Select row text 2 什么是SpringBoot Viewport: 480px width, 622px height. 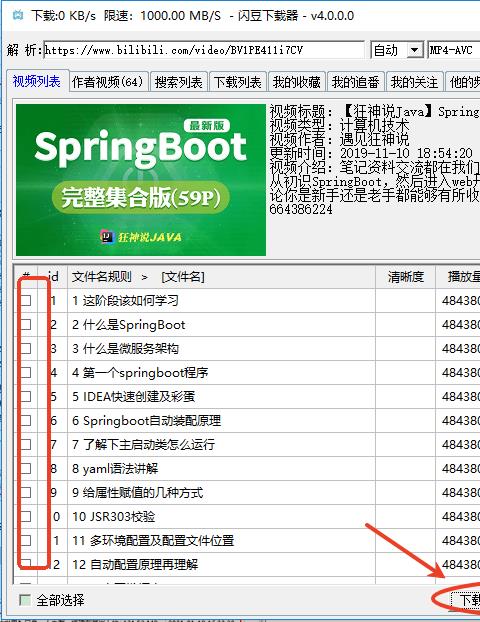click(129, 325)
